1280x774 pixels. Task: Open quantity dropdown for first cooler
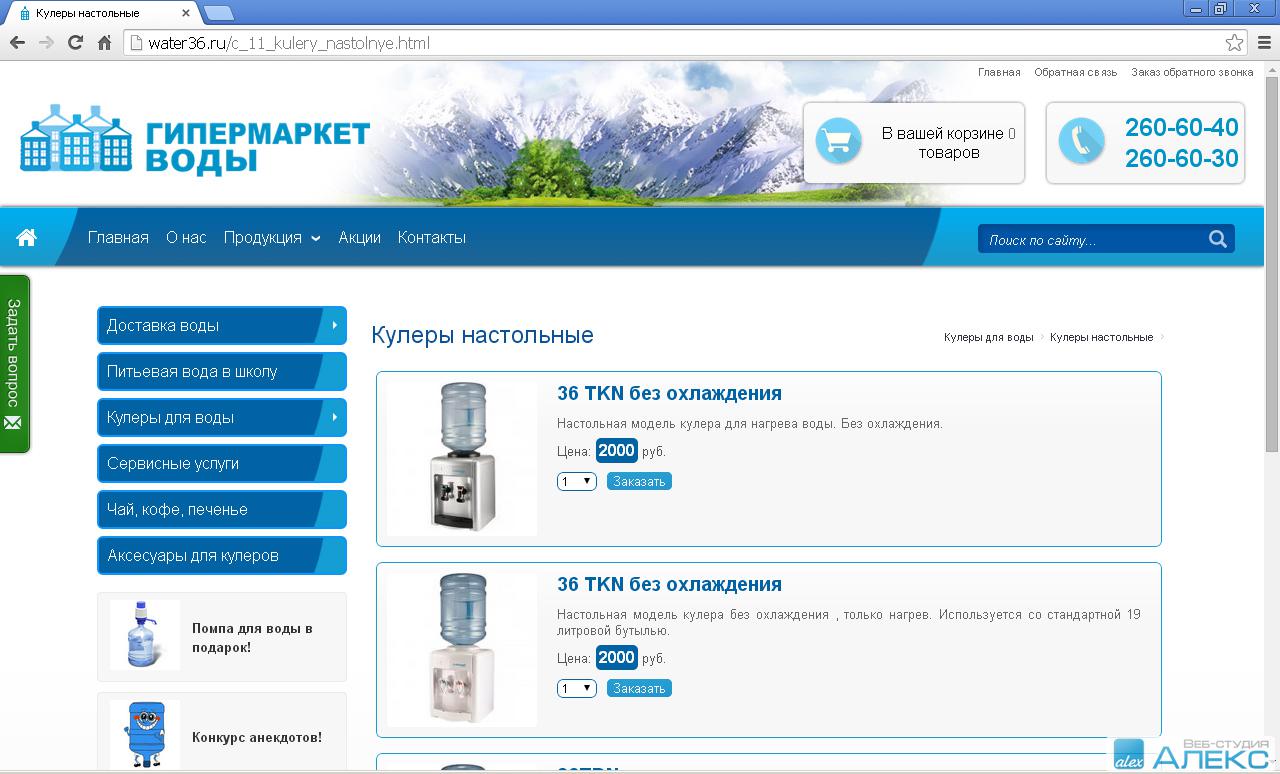click(x=576, y=482)
